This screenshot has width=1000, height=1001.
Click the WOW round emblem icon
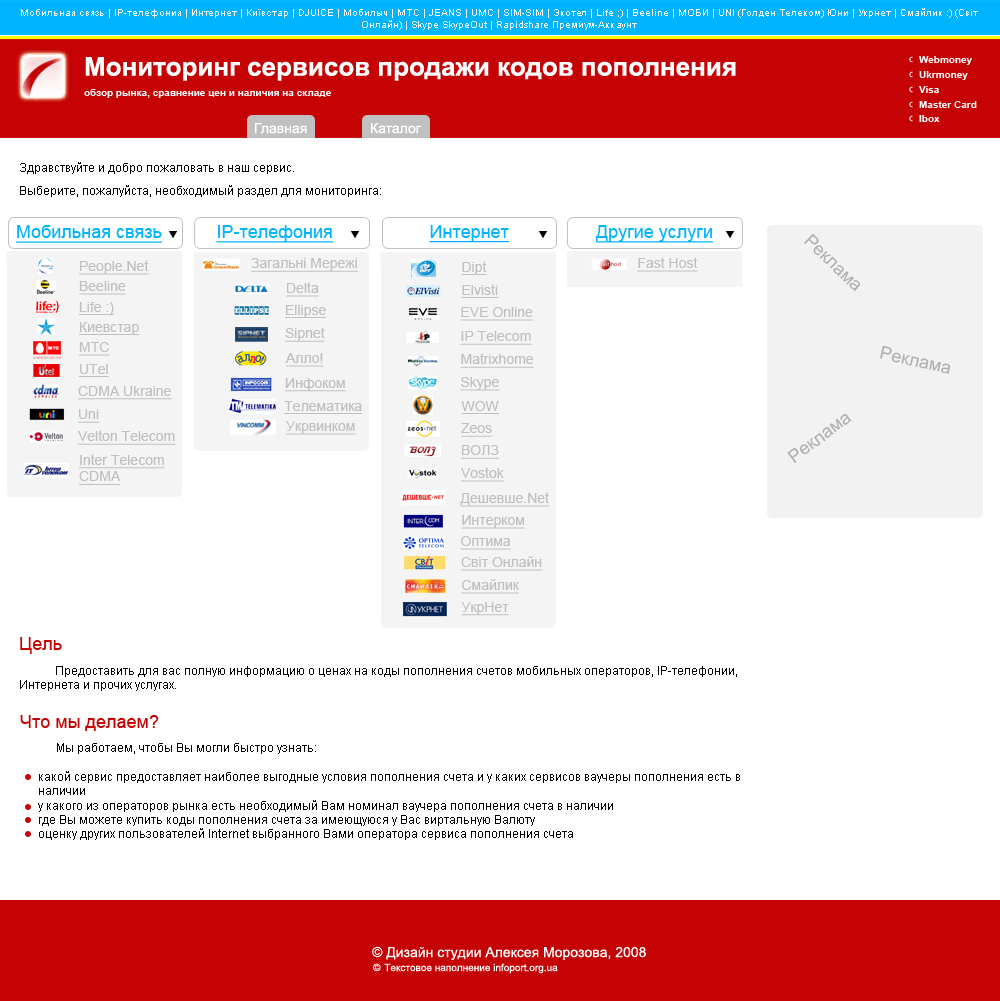(x=423, y=405)
